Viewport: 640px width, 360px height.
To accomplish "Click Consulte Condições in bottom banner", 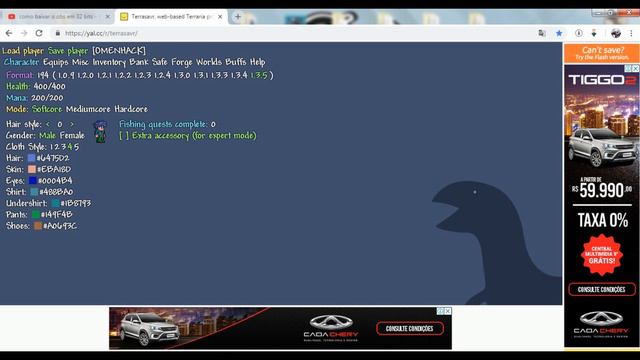I will click(409, 329).
